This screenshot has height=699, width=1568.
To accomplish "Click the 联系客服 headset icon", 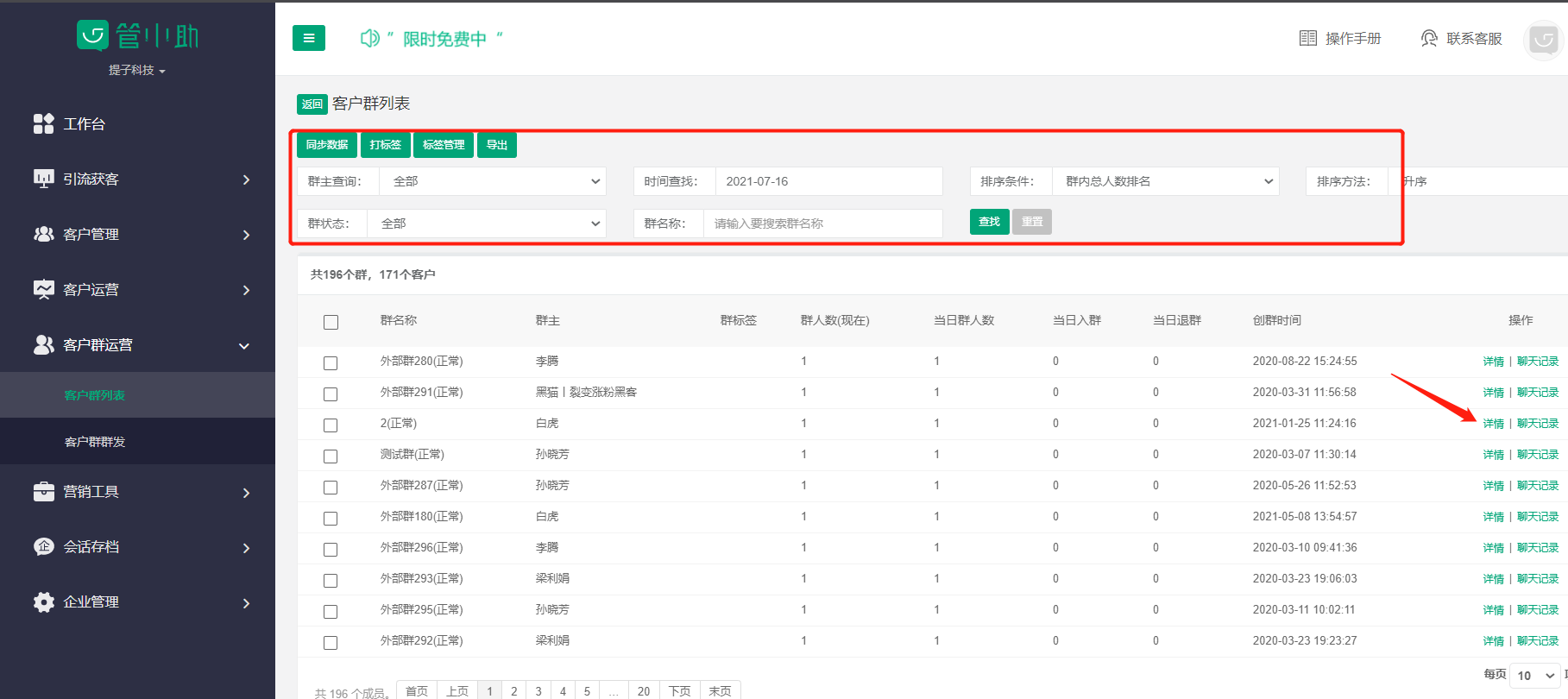I will click(1429, 38).
